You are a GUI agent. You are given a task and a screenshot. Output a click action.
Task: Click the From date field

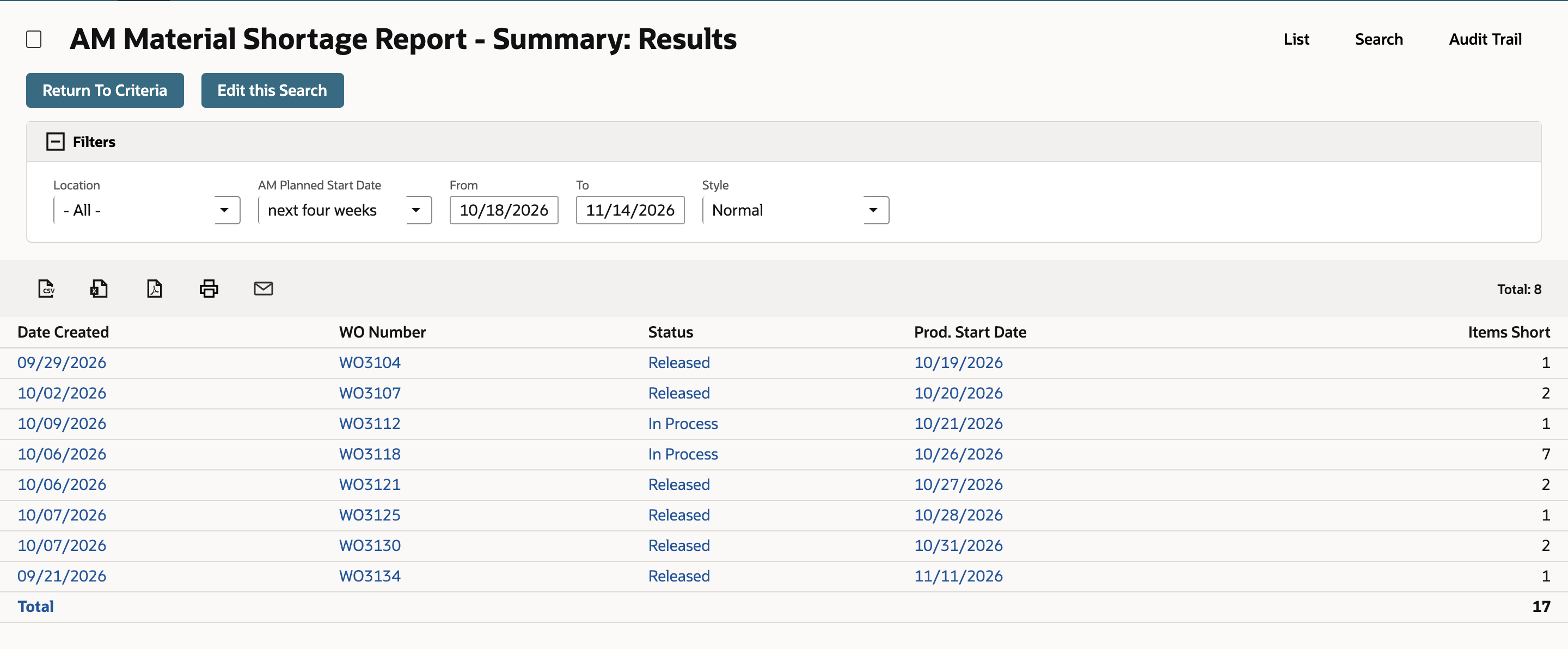[x=504, y=210]
